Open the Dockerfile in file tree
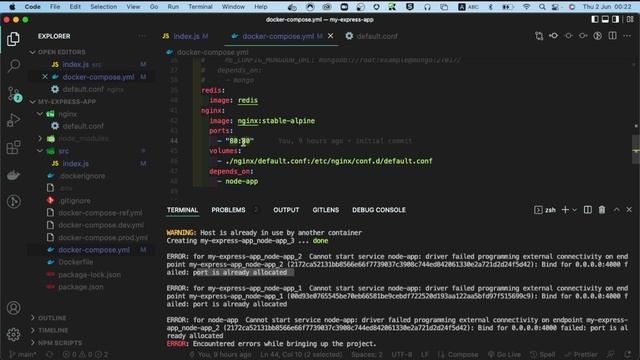Viewport: 640px width, 360px height. coord(76,262)
